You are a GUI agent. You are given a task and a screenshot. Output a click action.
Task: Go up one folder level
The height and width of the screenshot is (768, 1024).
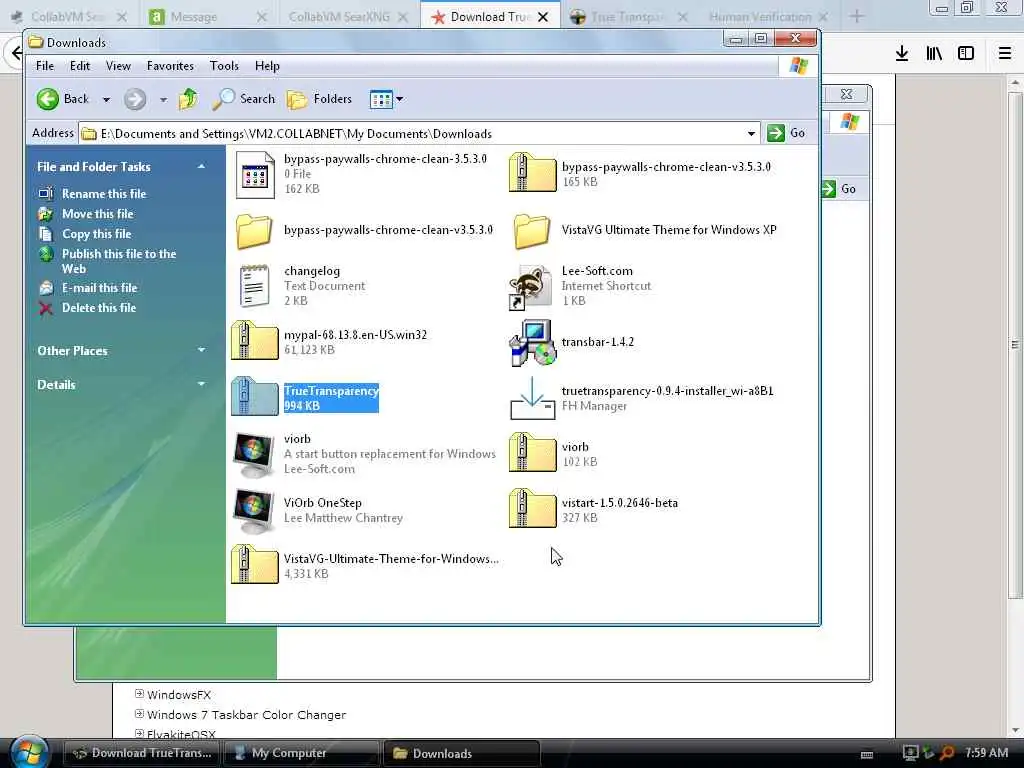[189, 99]
